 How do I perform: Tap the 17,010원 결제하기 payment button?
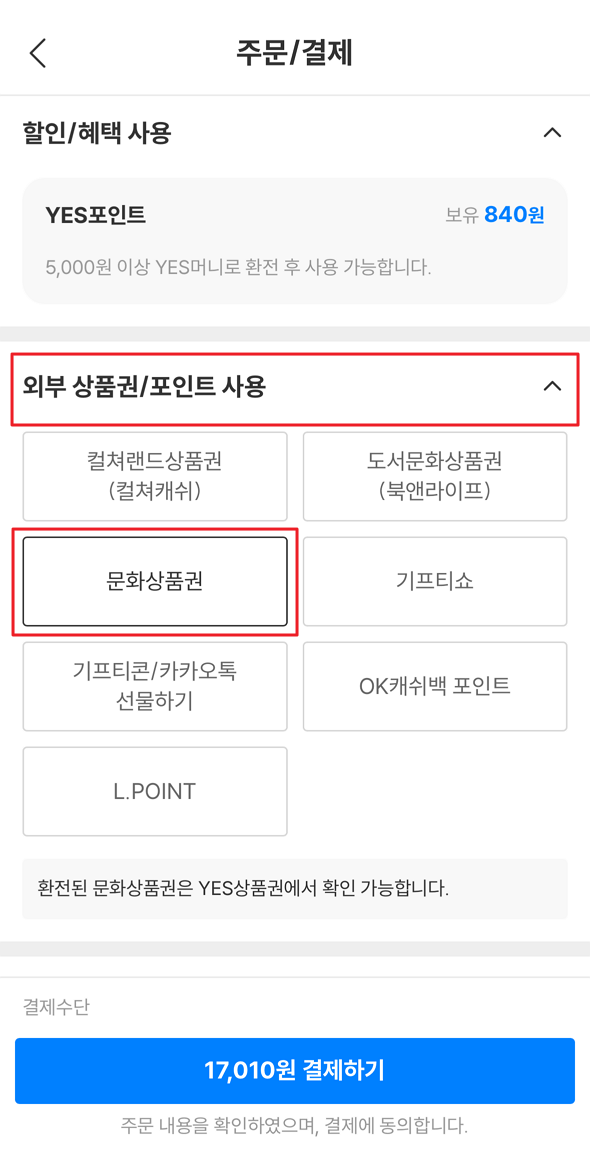295,1070
